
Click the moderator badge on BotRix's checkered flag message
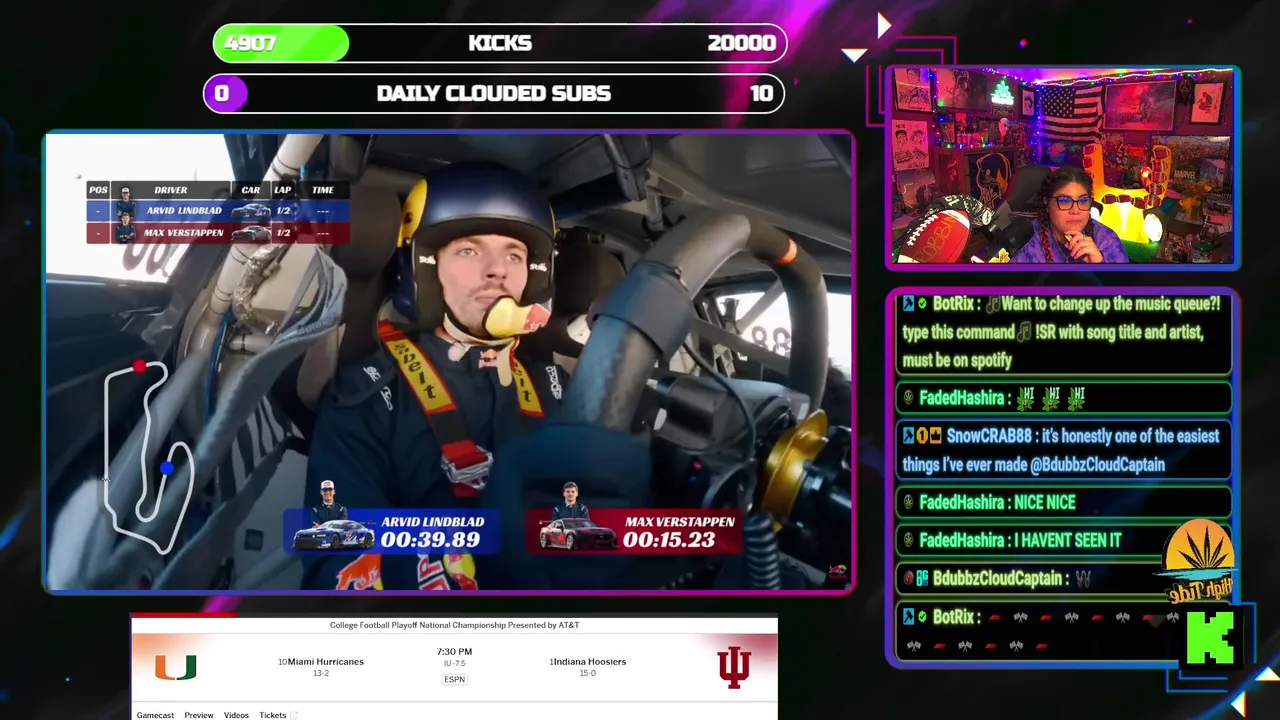[x=908, y=617]
